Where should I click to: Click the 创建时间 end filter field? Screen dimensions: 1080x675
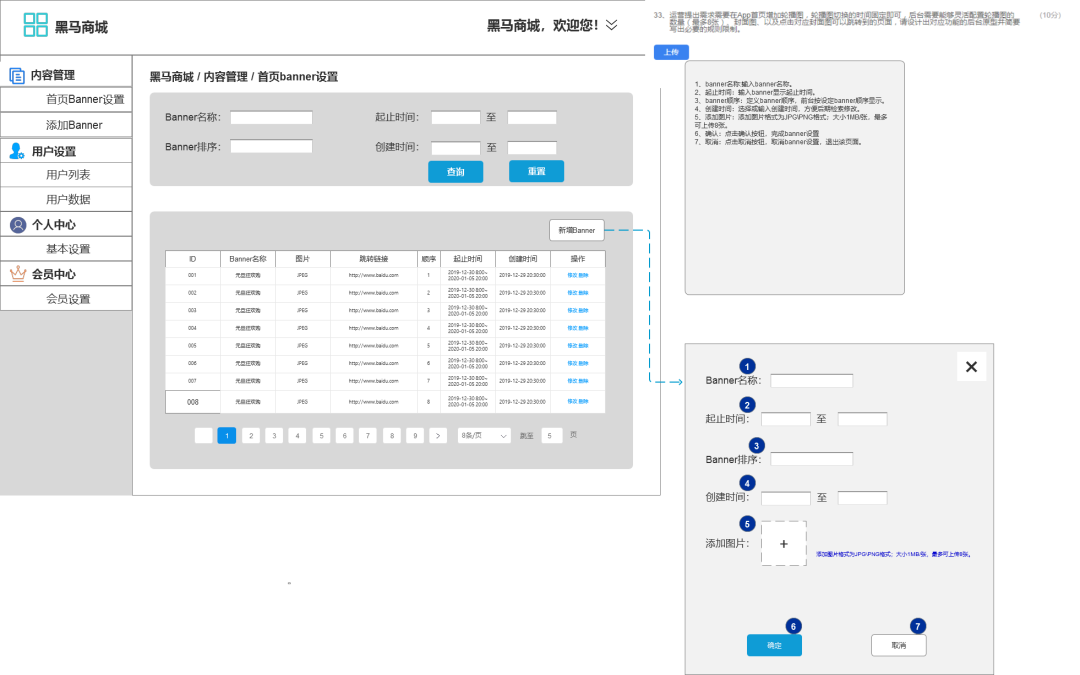tap(532, 147)
